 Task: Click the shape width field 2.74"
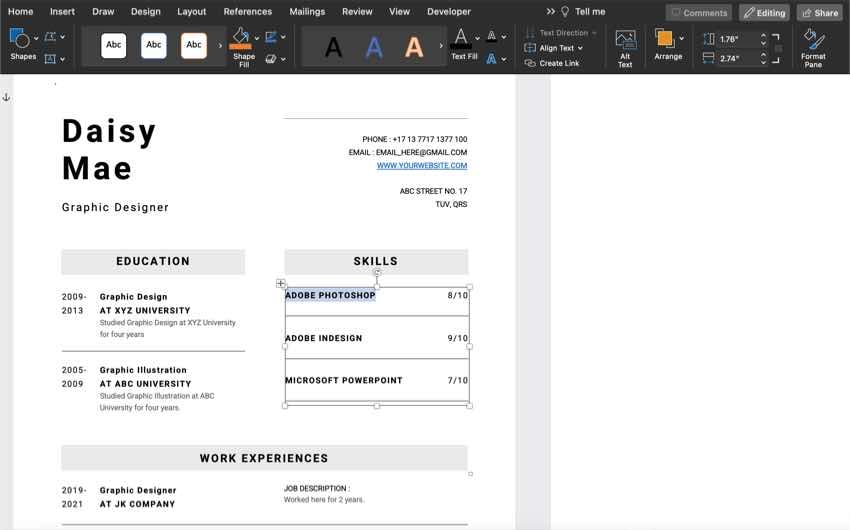[737, 59]
